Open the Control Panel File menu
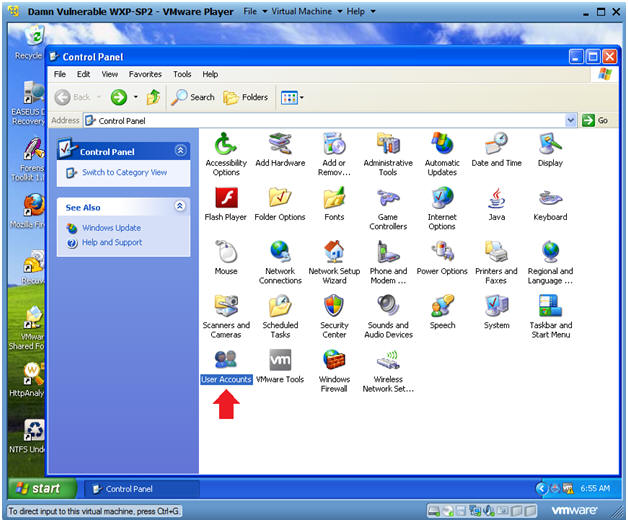The width and height of the screenshot is (628, 522). 60,74
